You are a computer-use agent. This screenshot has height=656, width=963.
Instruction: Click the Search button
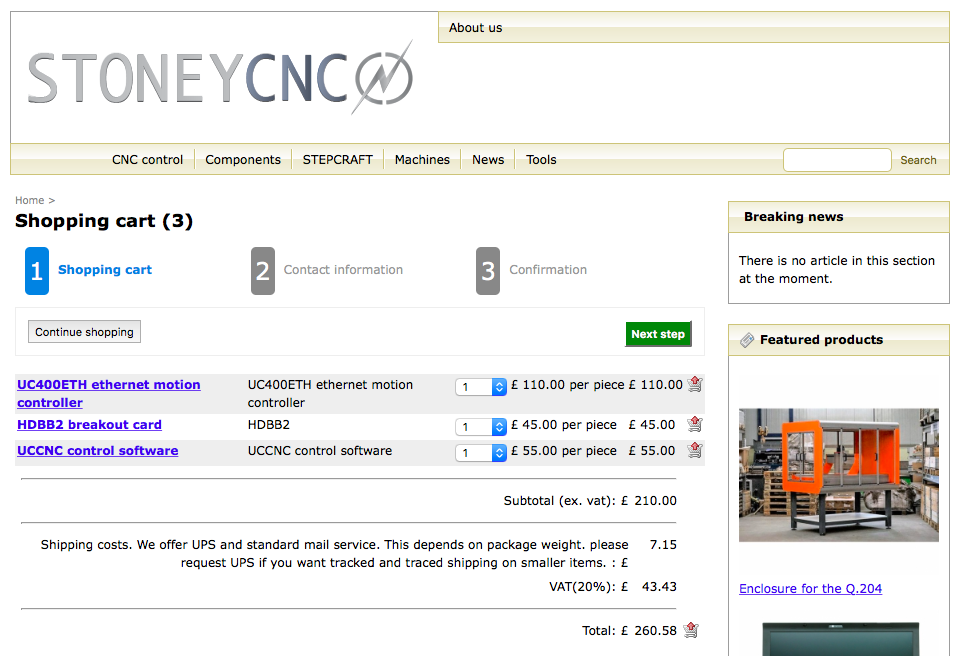click(918, 160)
